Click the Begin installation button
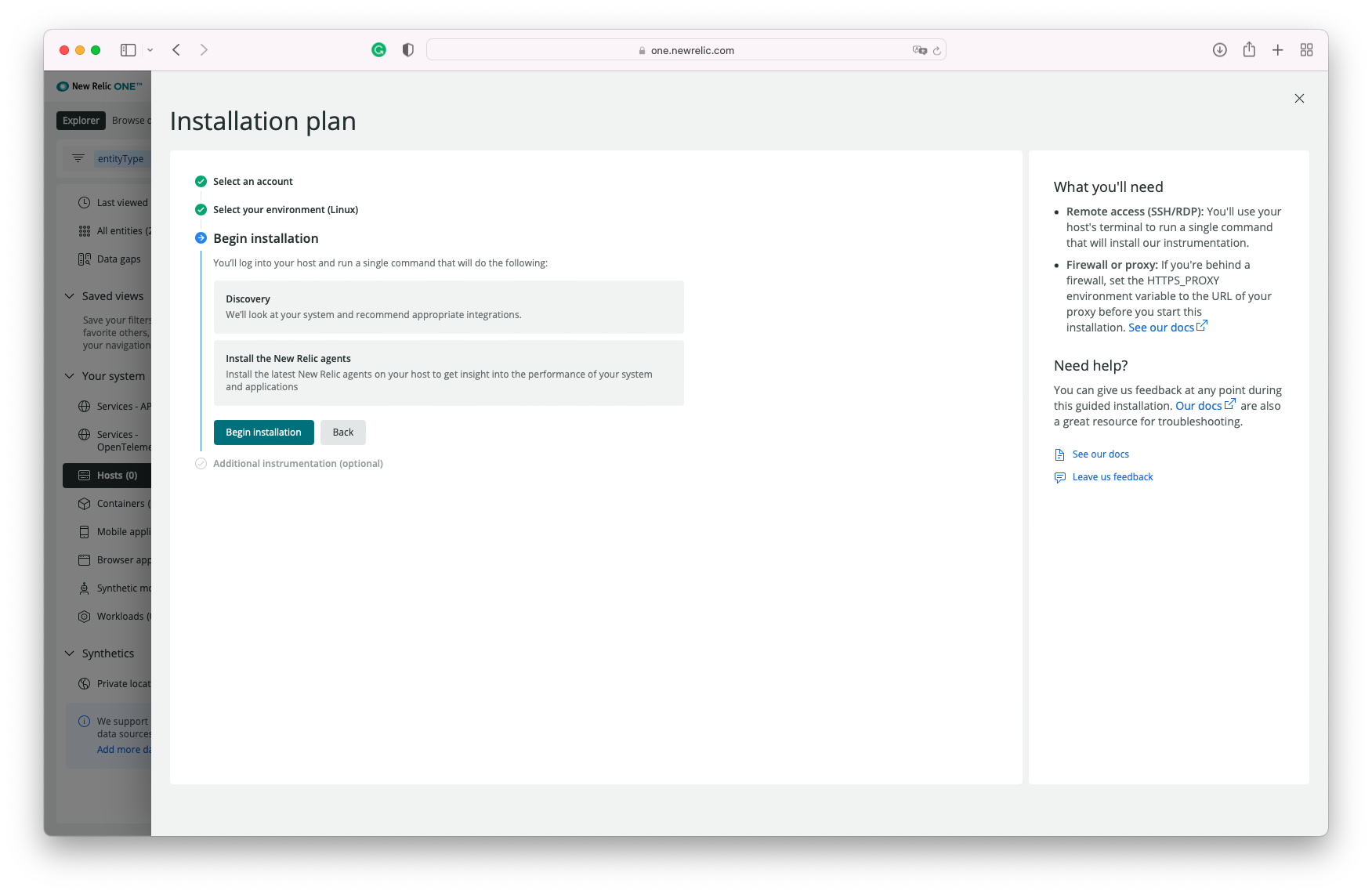This screenshot has height=894, width=1372. (263, 433)
